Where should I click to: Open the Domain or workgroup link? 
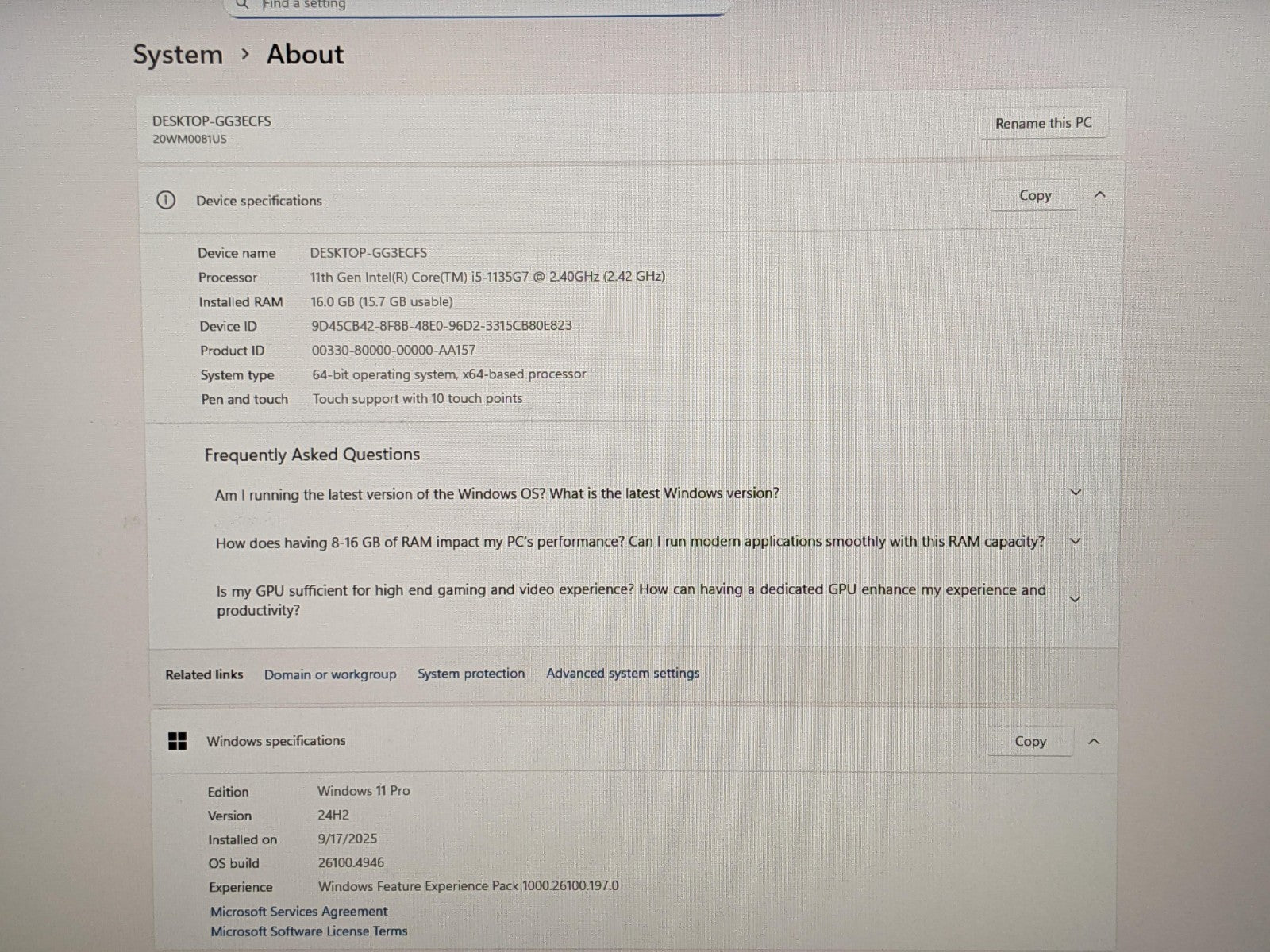(x=330, y=674)
